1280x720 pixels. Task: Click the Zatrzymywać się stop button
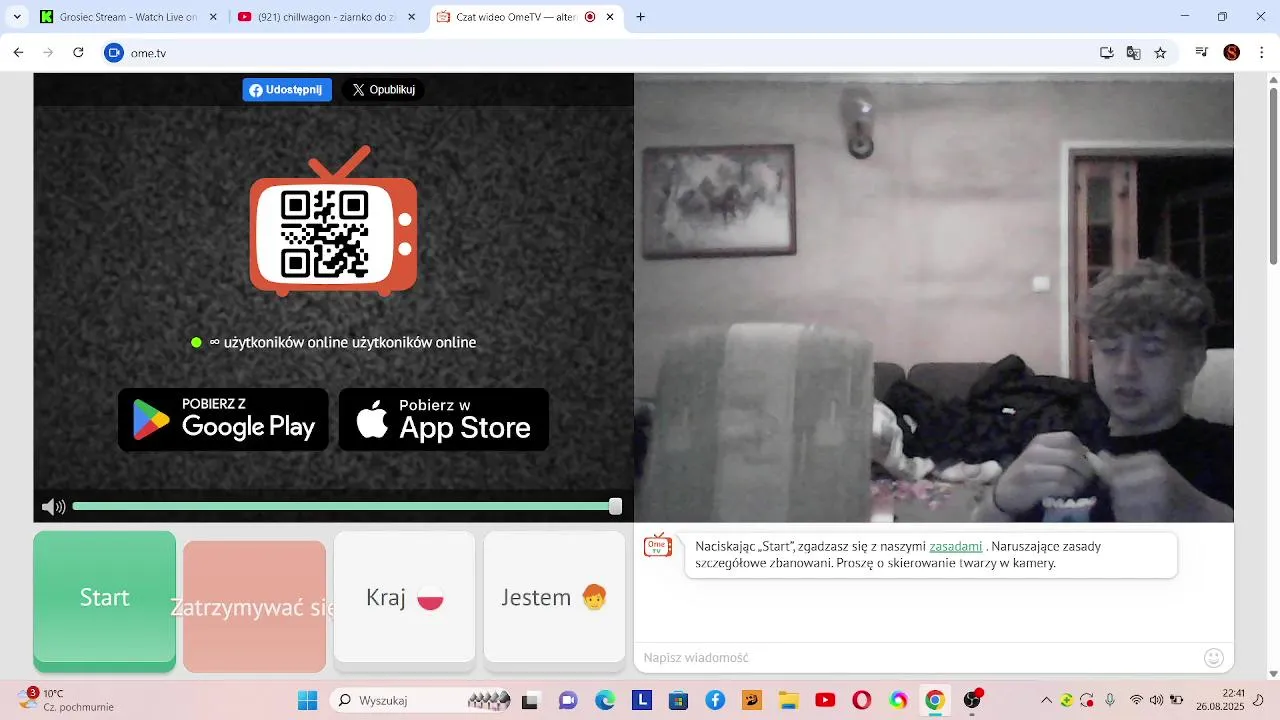(x=254, y=606)
